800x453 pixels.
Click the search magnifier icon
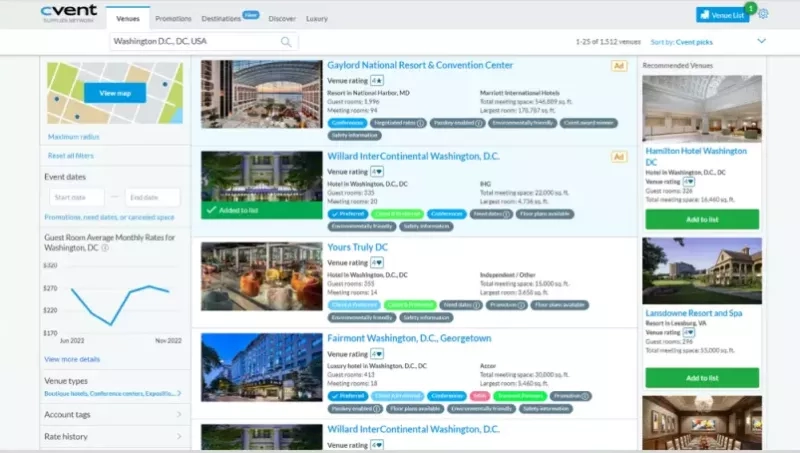(x=286, y=42)
